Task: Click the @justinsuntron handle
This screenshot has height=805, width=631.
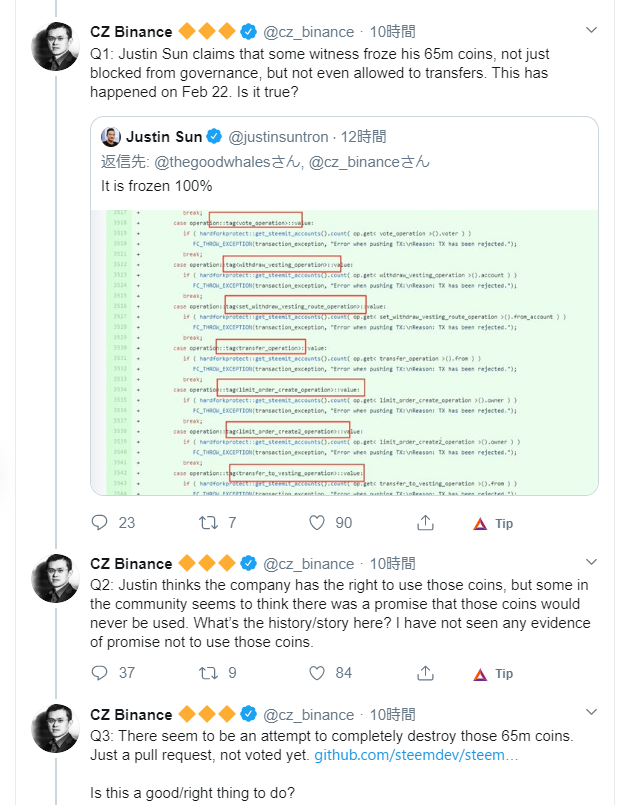Action: point(277,136)
